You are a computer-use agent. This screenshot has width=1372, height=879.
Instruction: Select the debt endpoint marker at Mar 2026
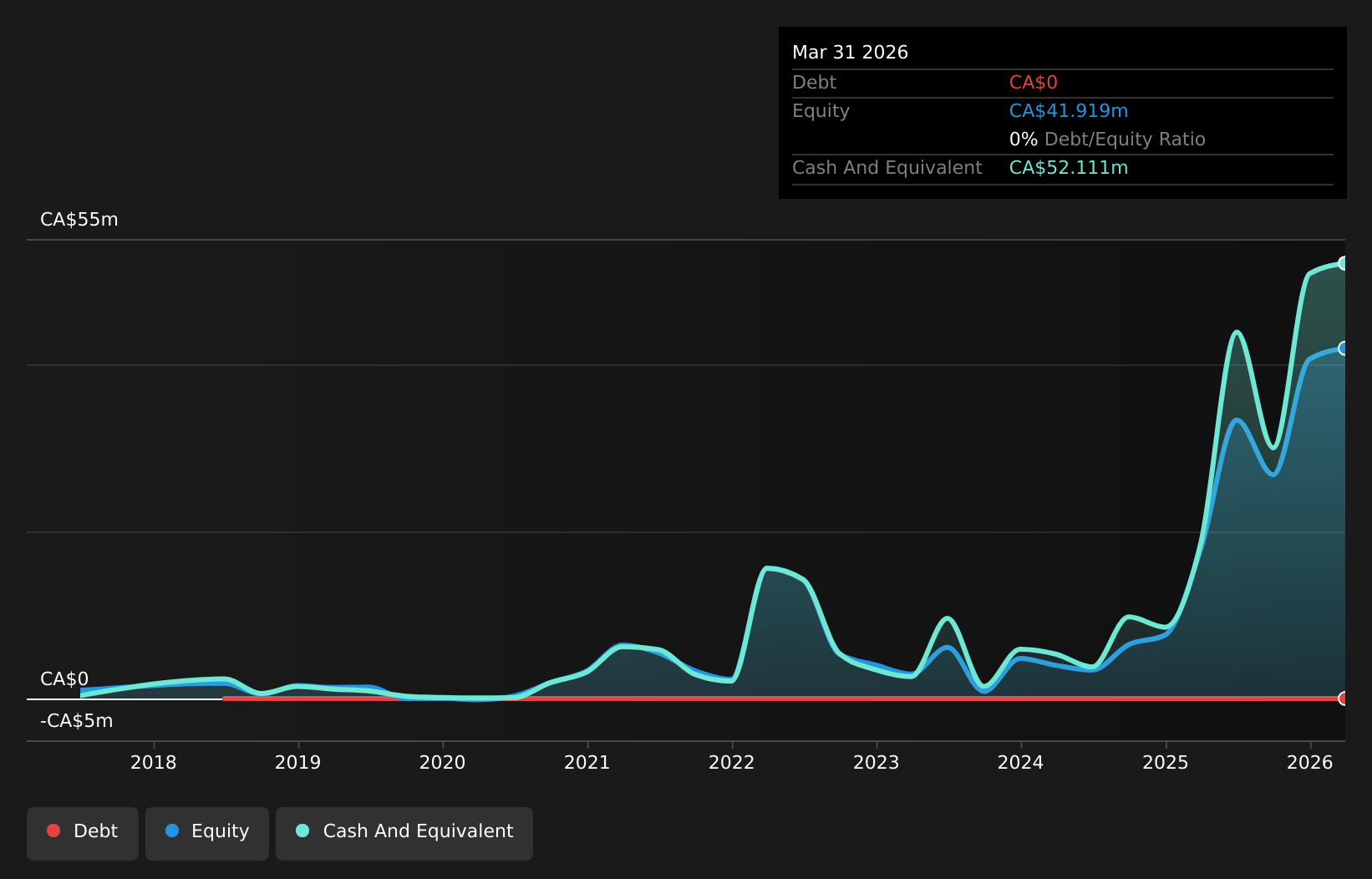click(x=1344, y=699)
